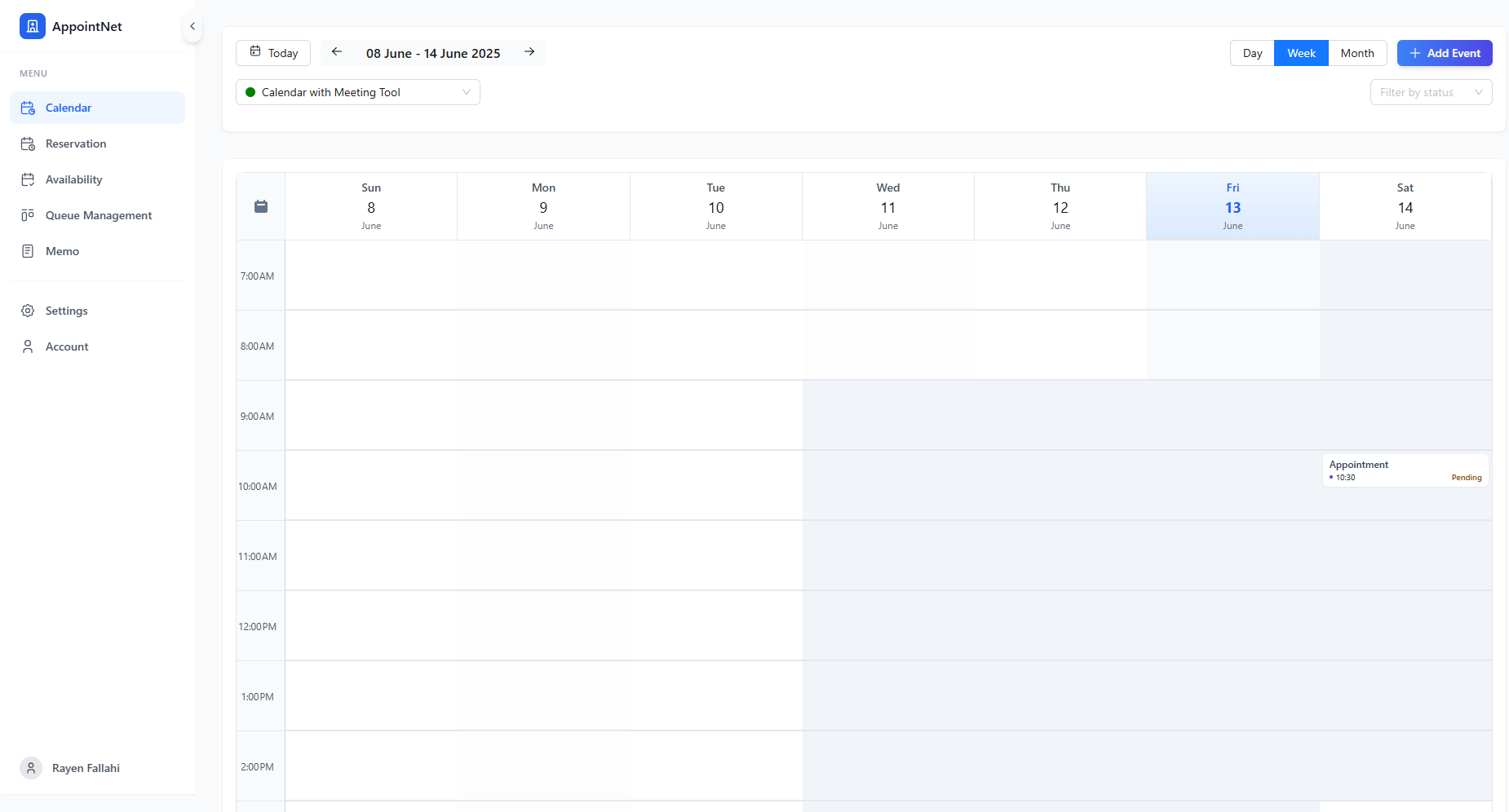Open the Reservation menu item

76,143
